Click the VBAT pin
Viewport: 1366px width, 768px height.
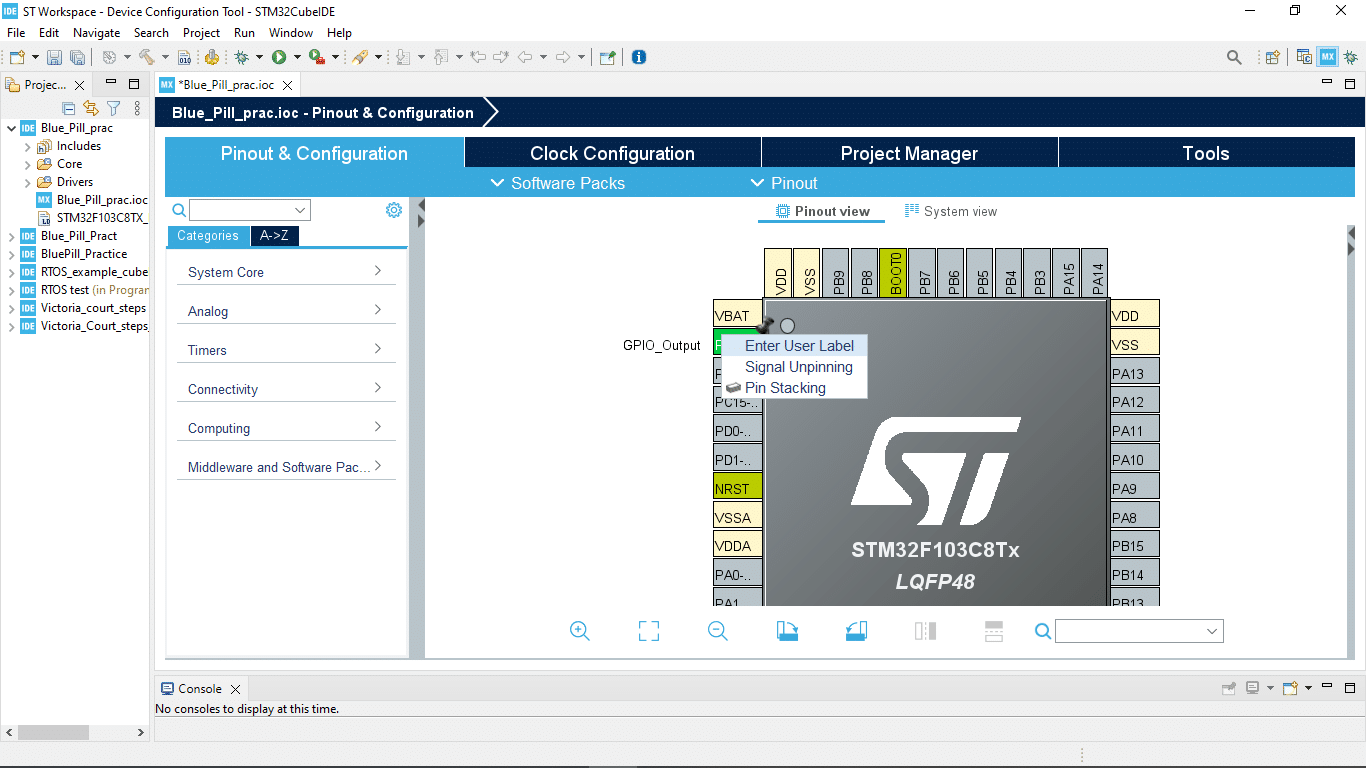[738, 315]
